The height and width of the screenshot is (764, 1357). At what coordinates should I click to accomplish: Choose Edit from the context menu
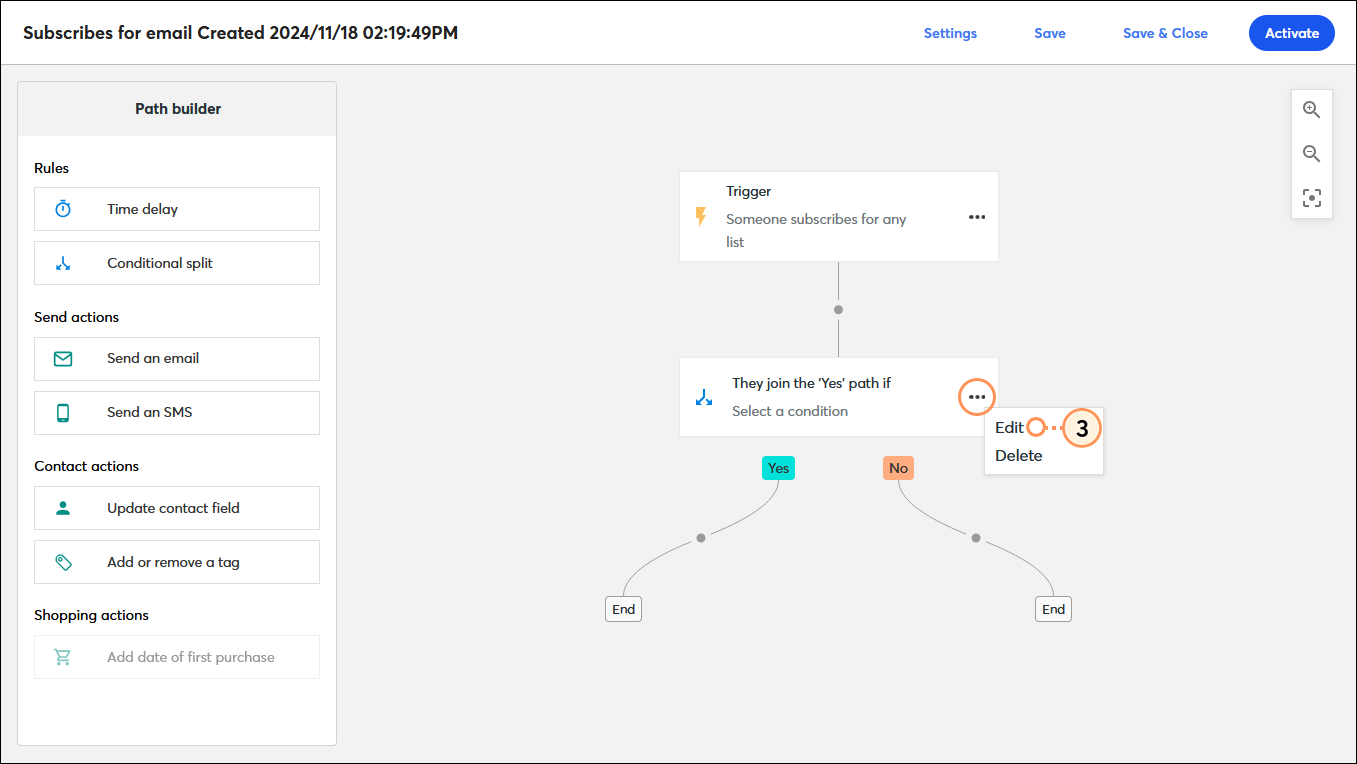click(x=1009, y=427)
